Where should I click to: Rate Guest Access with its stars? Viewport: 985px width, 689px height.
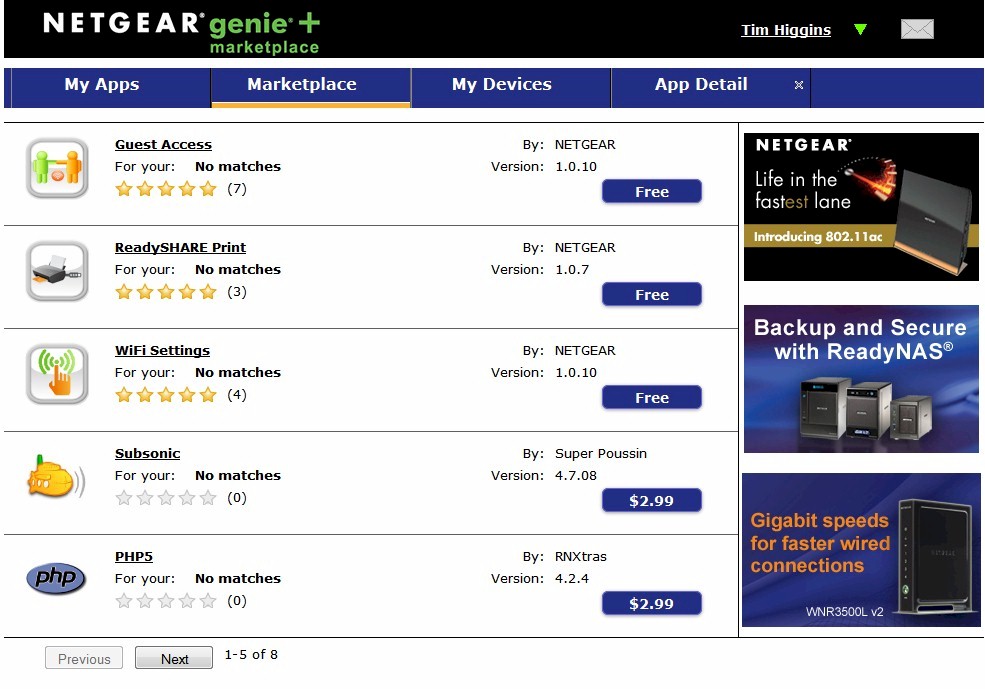click(166, 189)
